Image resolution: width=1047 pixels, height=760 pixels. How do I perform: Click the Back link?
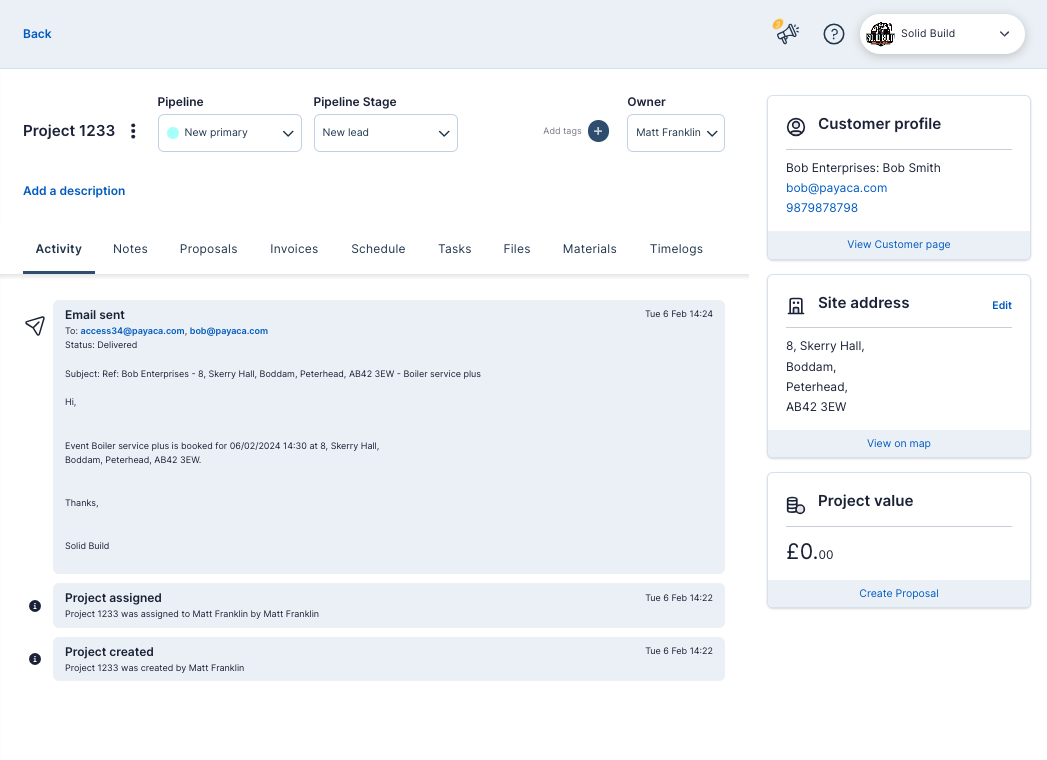pos(37,34)
